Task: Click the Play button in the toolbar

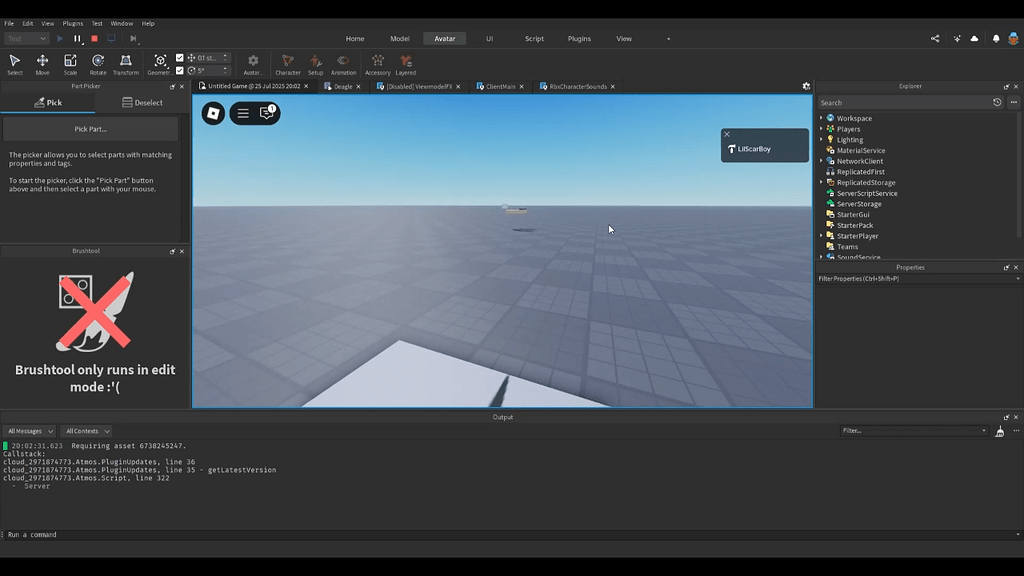Action: [x=59, y=39]
